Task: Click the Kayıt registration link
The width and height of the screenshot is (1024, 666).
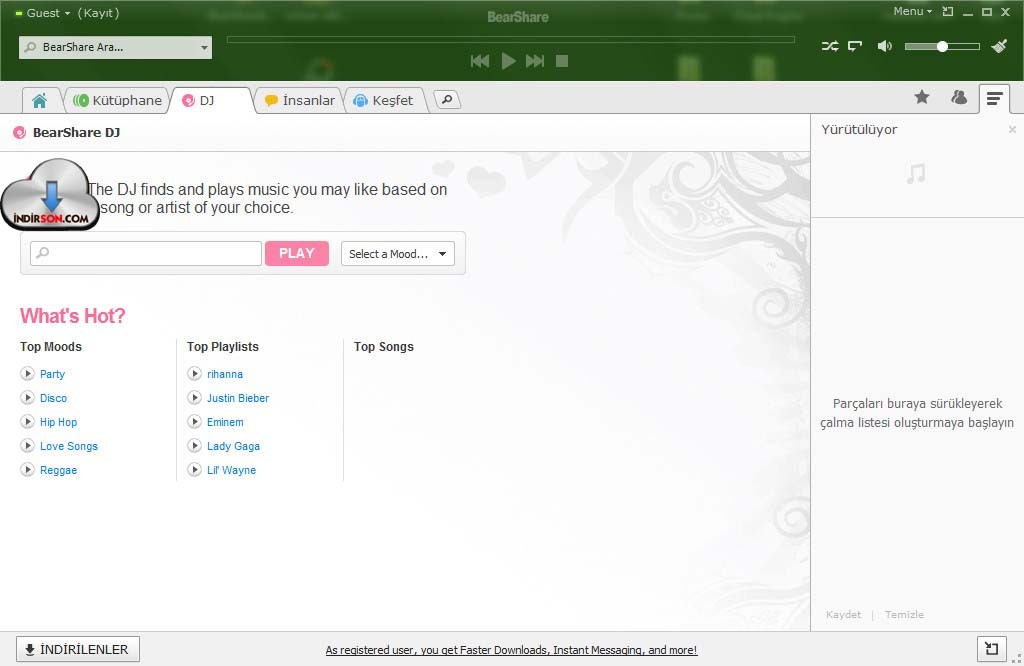Action: [x=98, y=13]
